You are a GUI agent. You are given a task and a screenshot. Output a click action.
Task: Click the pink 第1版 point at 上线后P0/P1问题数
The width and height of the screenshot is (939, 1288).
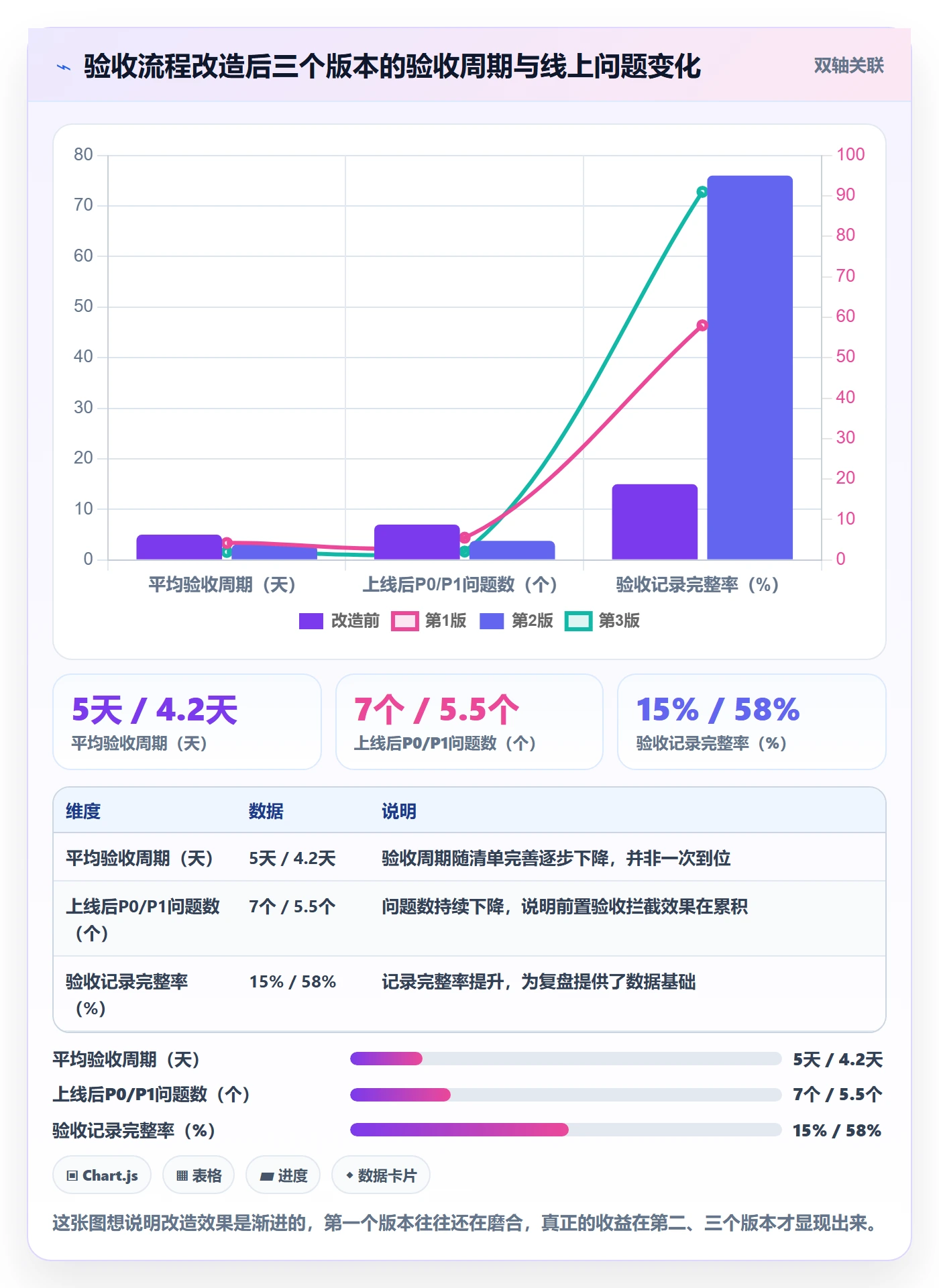point(465,537)
